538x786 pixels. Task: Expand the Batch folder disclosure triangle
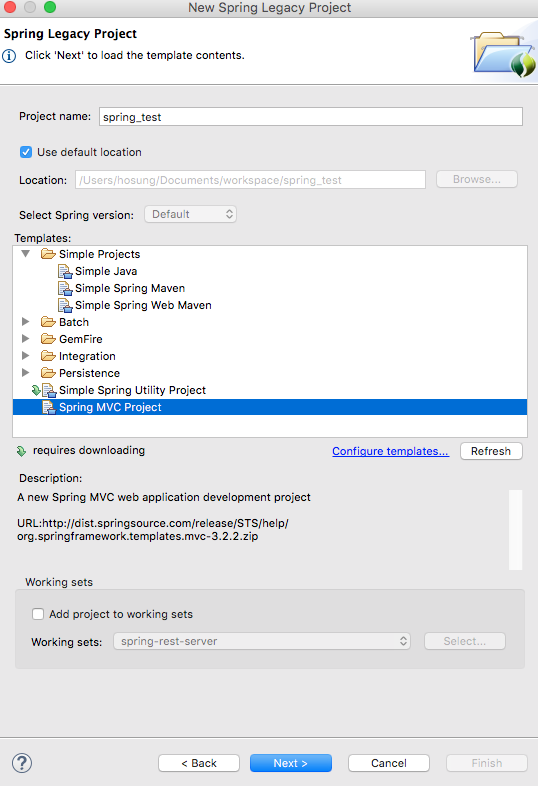[26, 322]
